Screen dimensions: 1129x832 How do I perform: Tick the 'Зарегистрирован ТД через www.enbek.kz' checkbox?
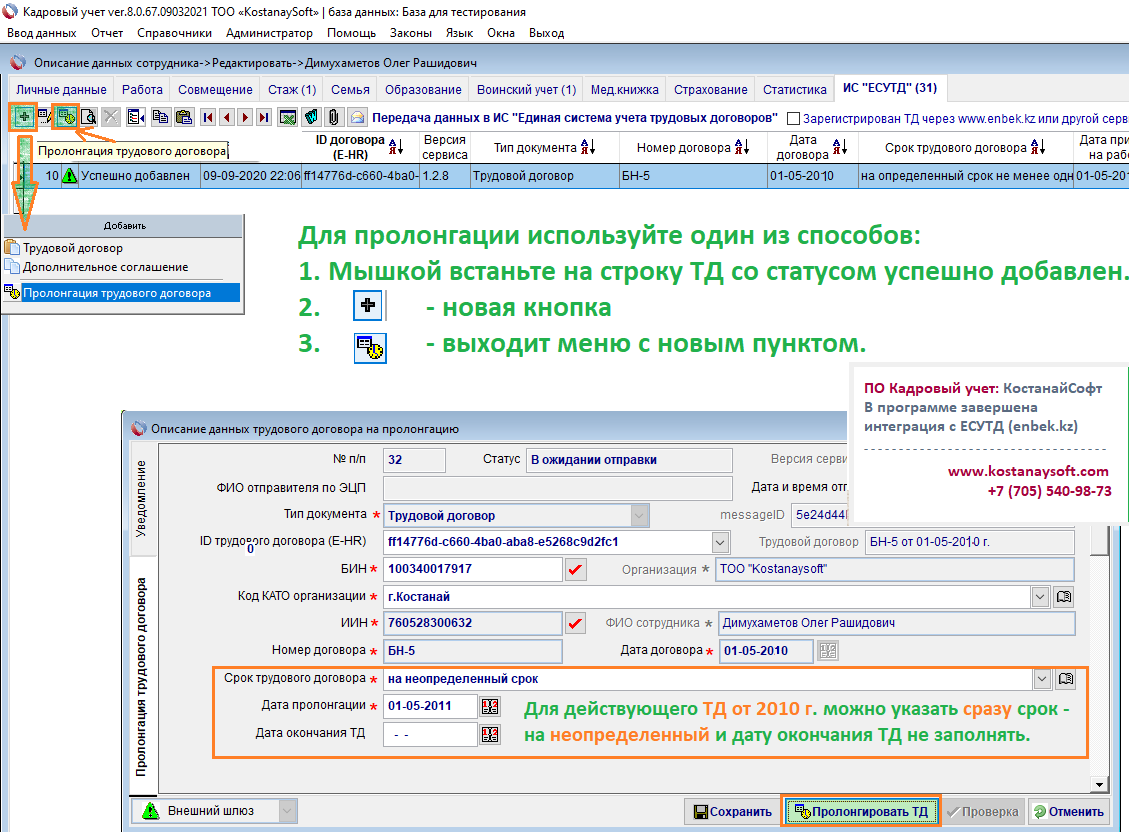(793, 119)
